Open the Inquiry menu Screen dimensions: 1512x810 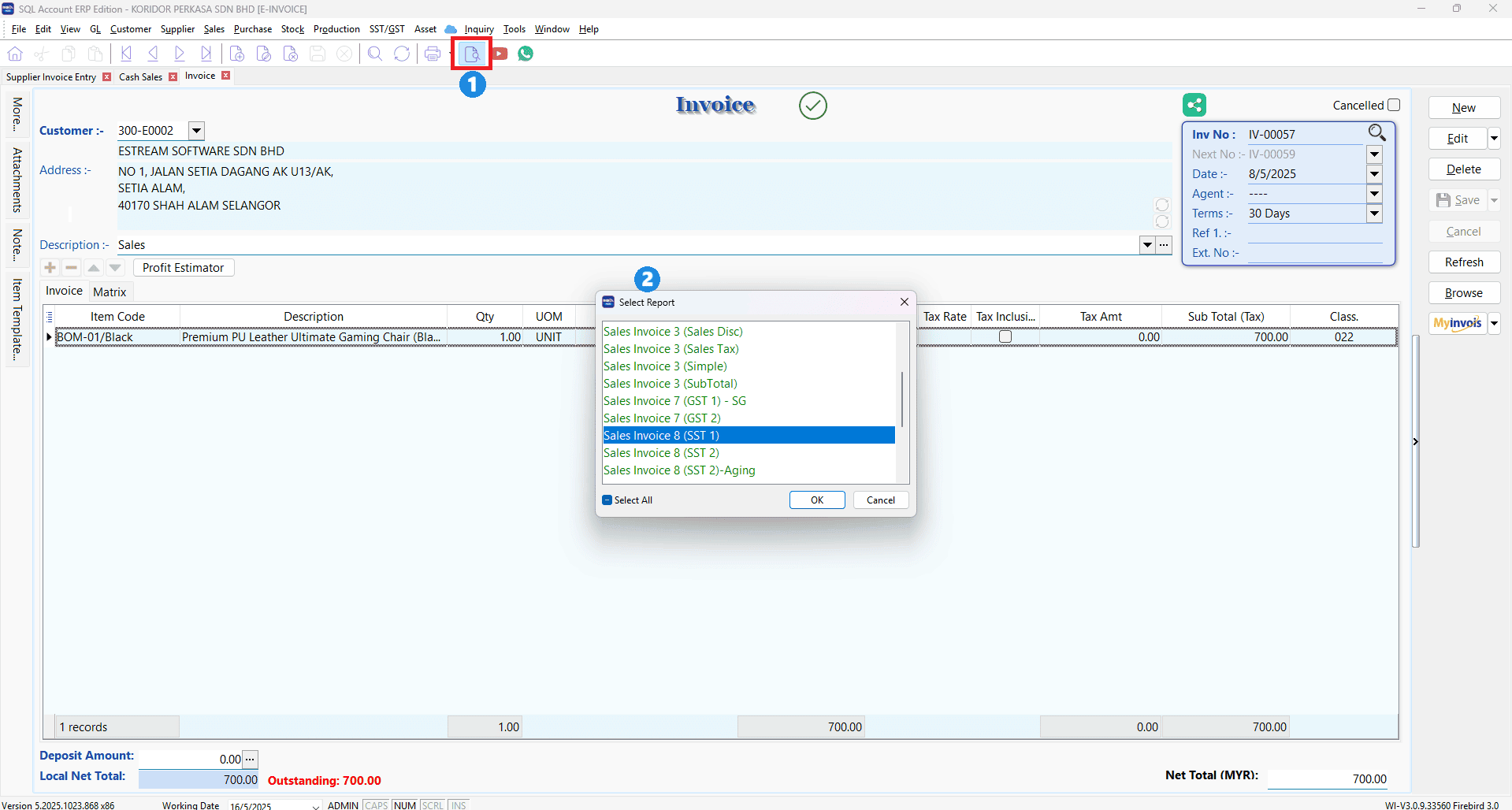pos(478,29)
